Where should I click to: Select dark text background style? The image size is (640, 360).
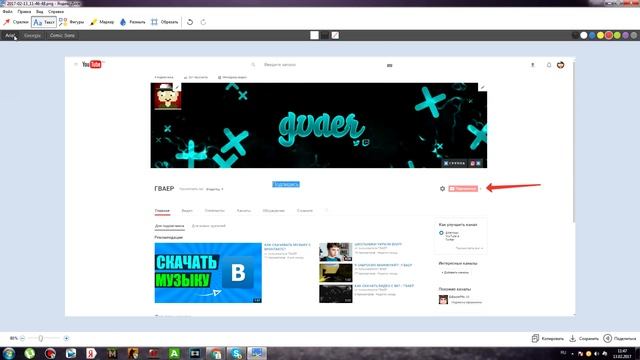[325, 36]
